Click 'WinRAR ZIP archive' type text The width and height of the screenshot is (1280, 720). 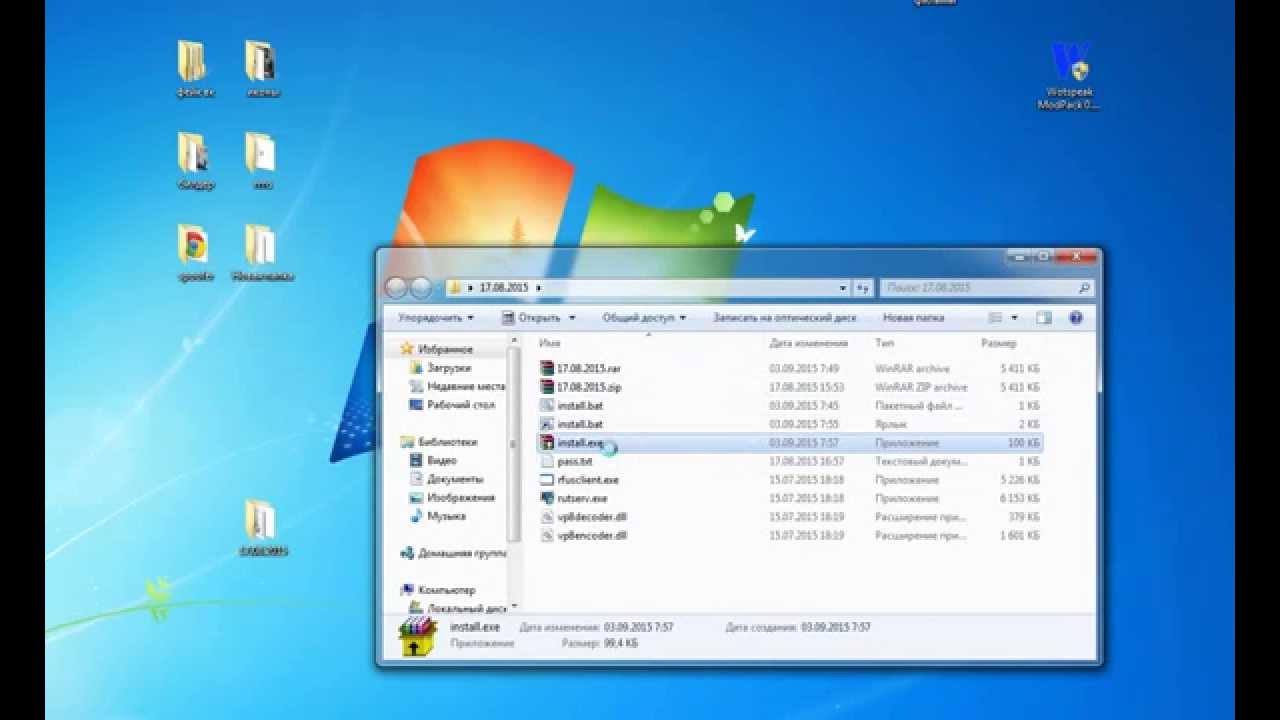[x=921, y=387]
